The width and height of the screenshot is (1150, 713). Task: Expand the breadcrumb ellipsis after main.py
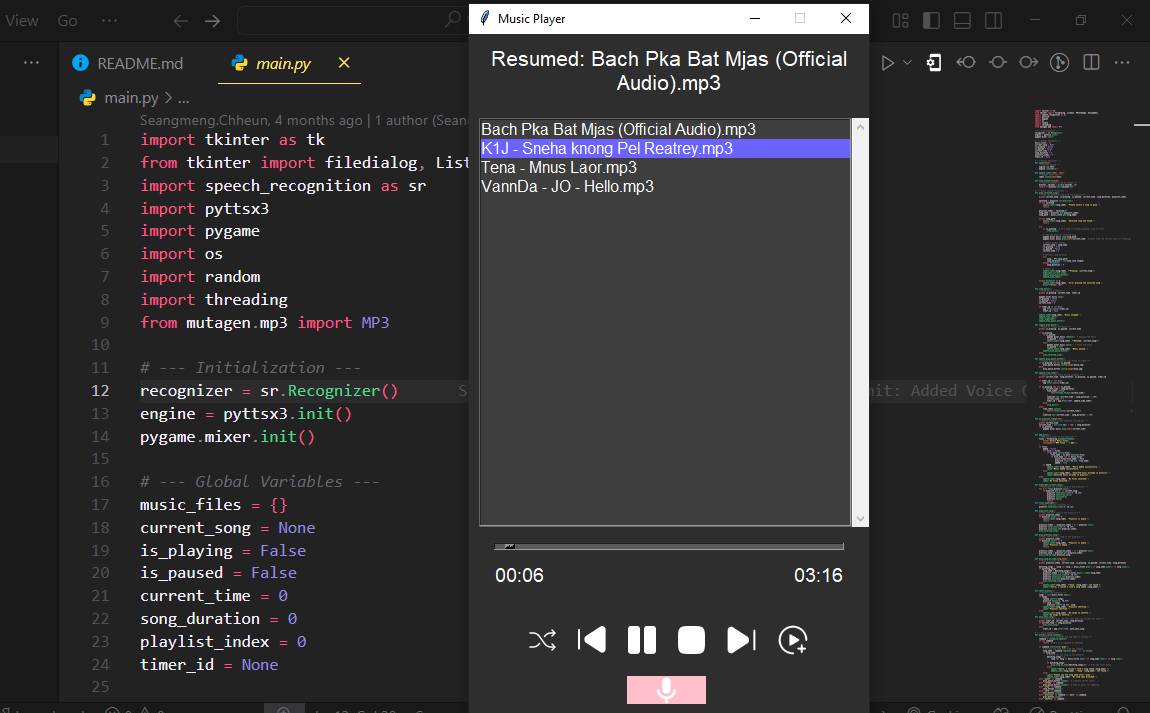(x=183, y=98)
